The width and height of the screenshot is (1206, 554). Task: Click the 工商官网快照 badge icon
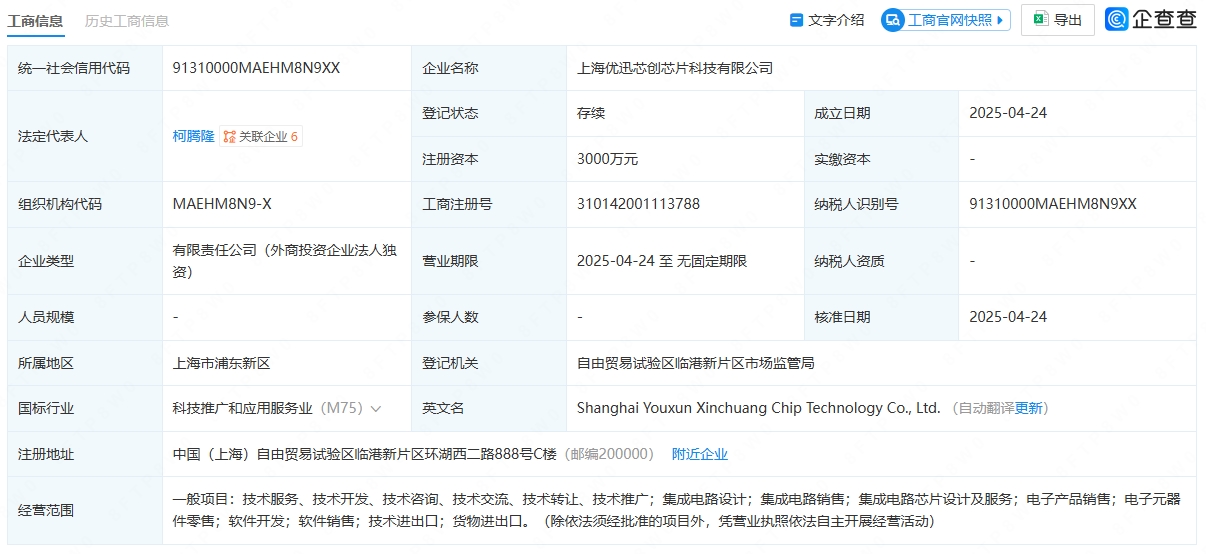[x=893, y=20]
